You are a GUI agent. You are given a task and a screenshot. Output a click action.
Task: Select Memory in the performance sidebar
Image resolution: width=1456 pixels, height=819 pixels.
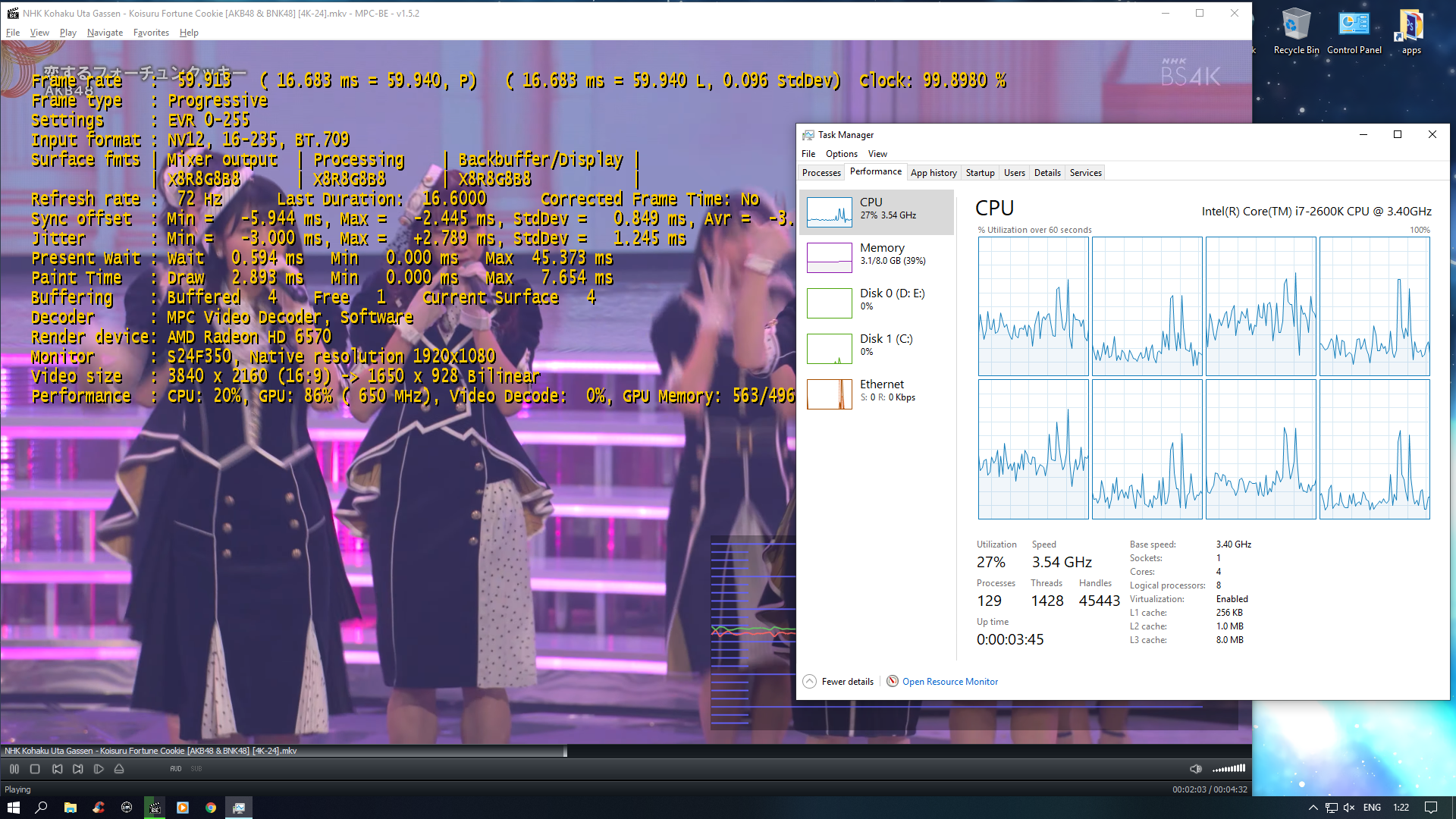[x=876, y=258]
